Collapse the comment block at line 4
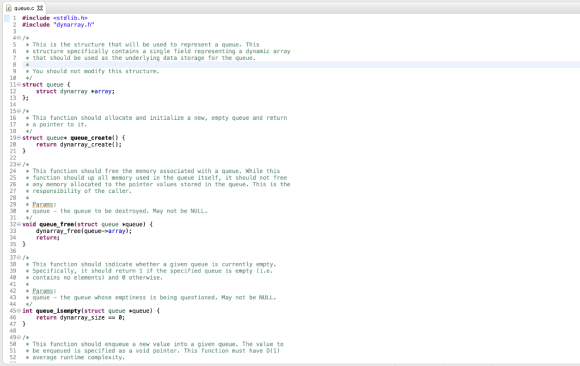The width and height of the screenshot is (580, 366). tap(19, 38)
